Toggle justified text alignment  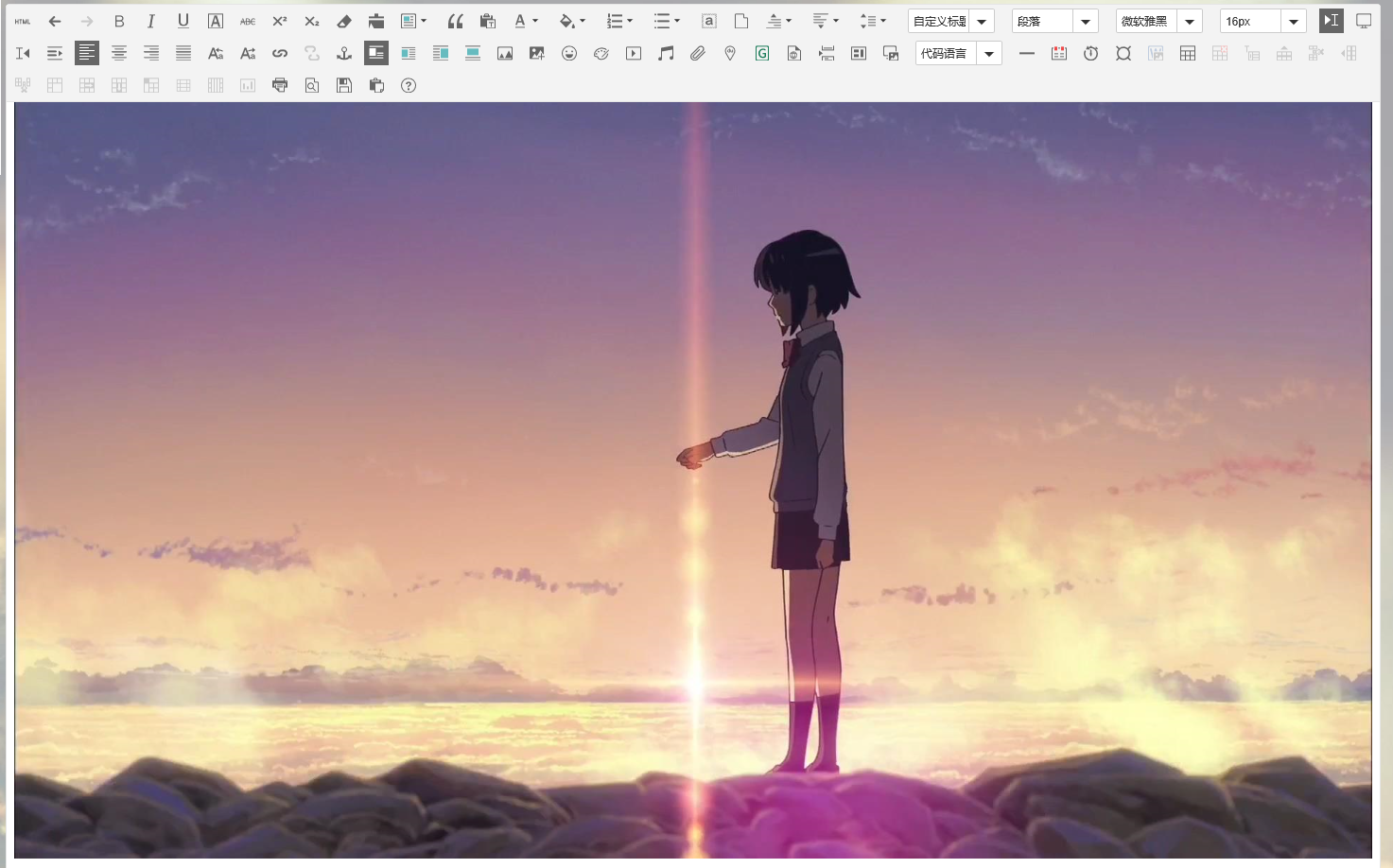183,53
